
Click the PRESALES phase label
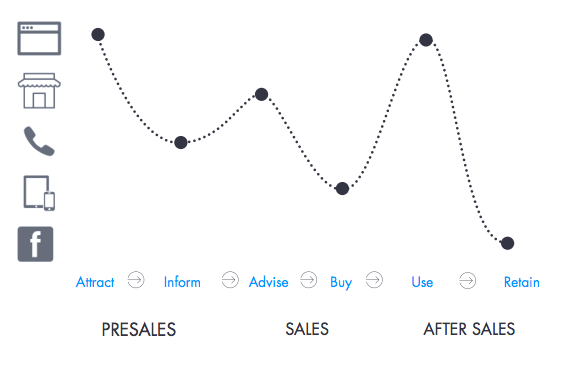(139, 330)
